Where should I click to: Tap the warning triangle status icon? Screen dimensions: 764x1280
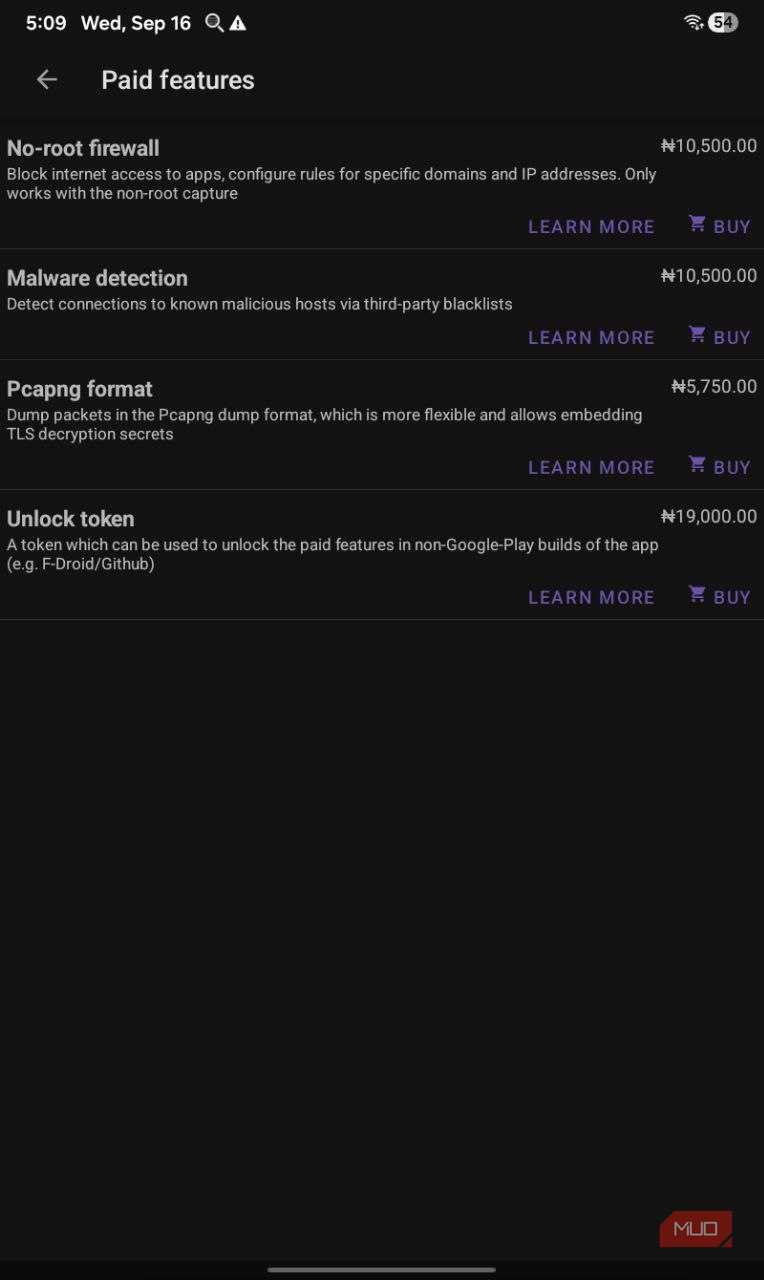pos(238,23)
